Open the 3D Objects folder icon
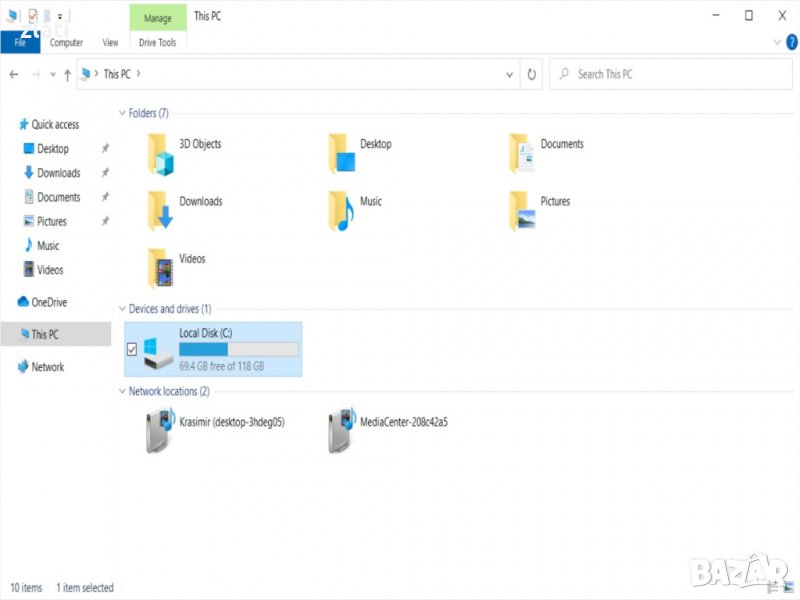Image resolution: width=800 pixels, height=600 pixels. 161,155
